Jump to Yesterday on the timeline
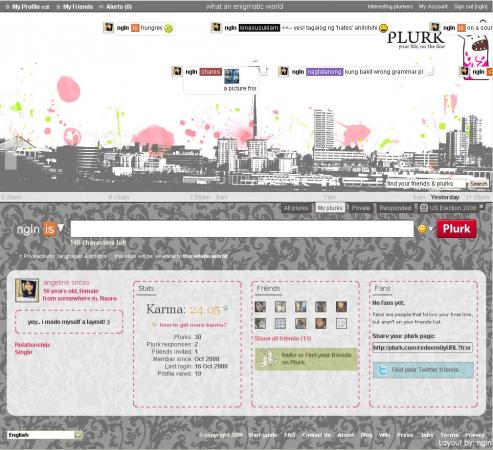The image size is (493, 450). point(445,197)
